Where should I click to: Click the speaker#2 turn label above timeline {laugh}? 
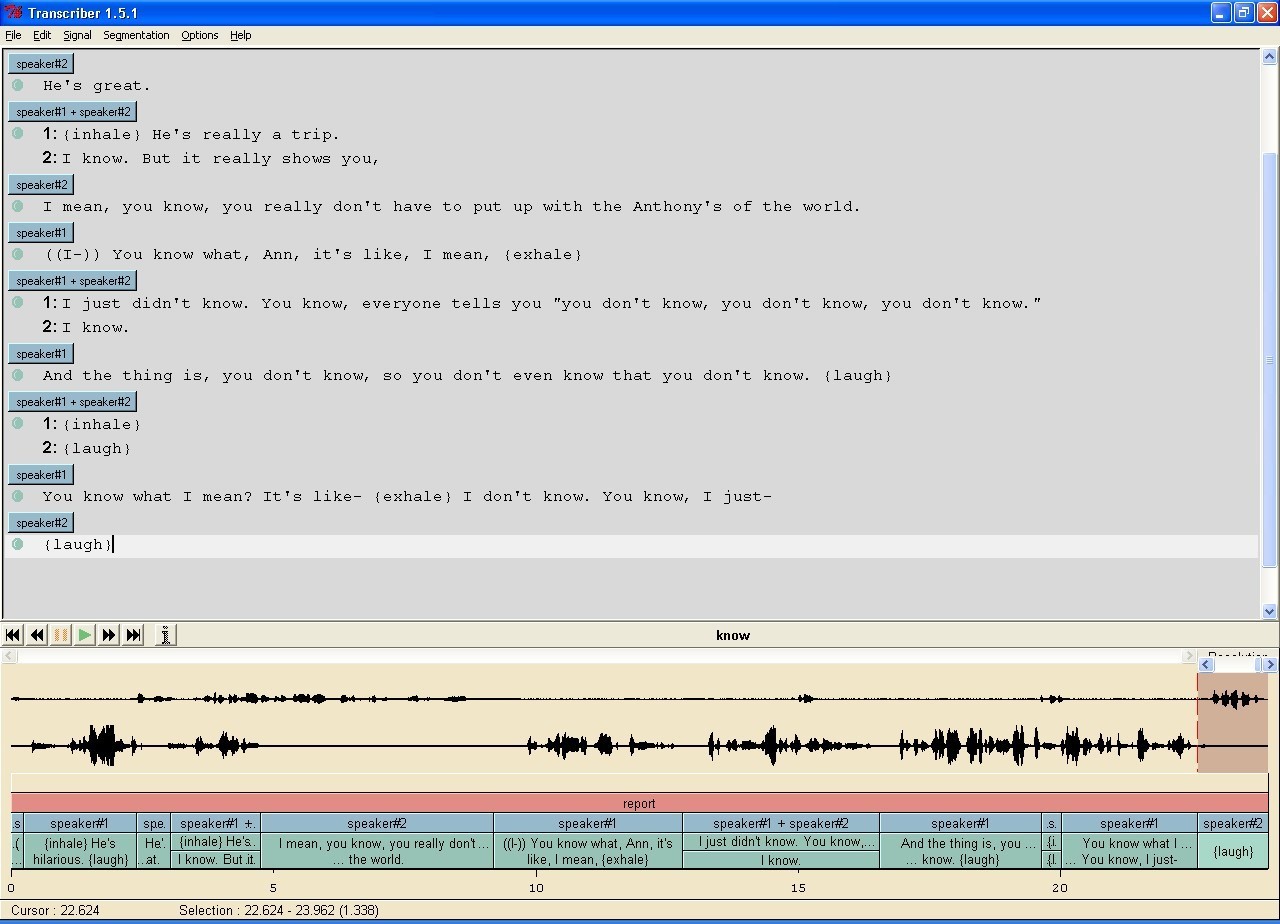1233,823
